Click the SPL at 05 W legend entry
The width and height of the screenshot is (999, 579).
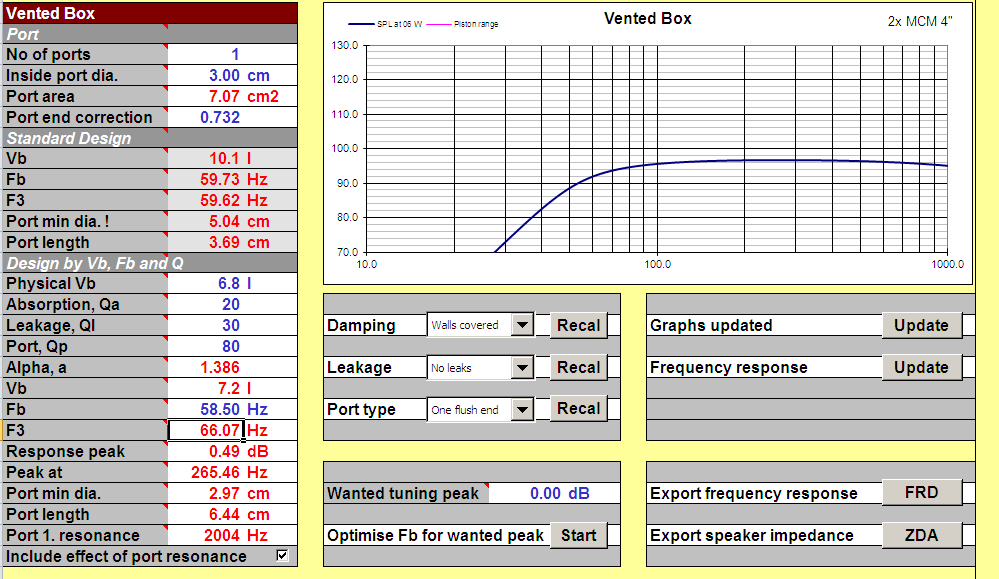click(x=385, y=24)
